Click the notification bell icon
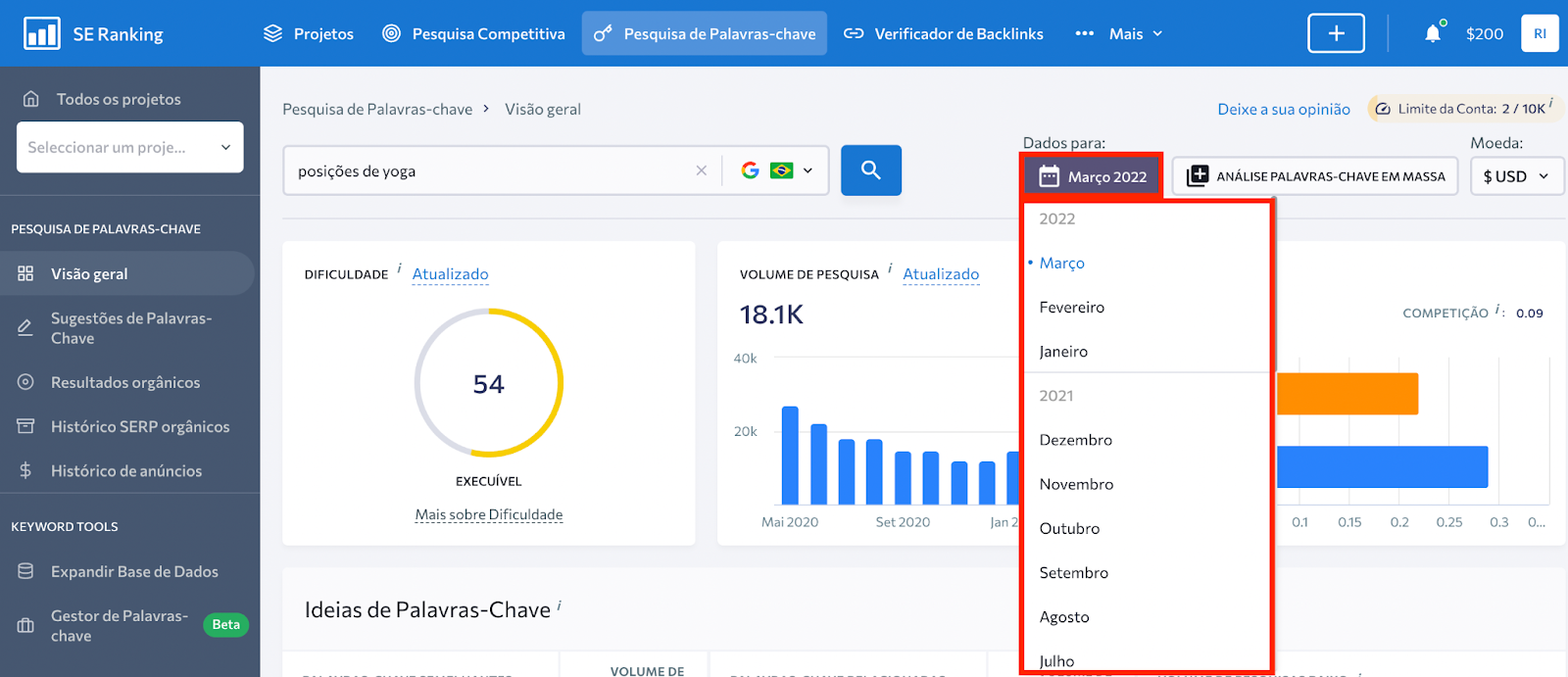 [x=1432, y=34]
